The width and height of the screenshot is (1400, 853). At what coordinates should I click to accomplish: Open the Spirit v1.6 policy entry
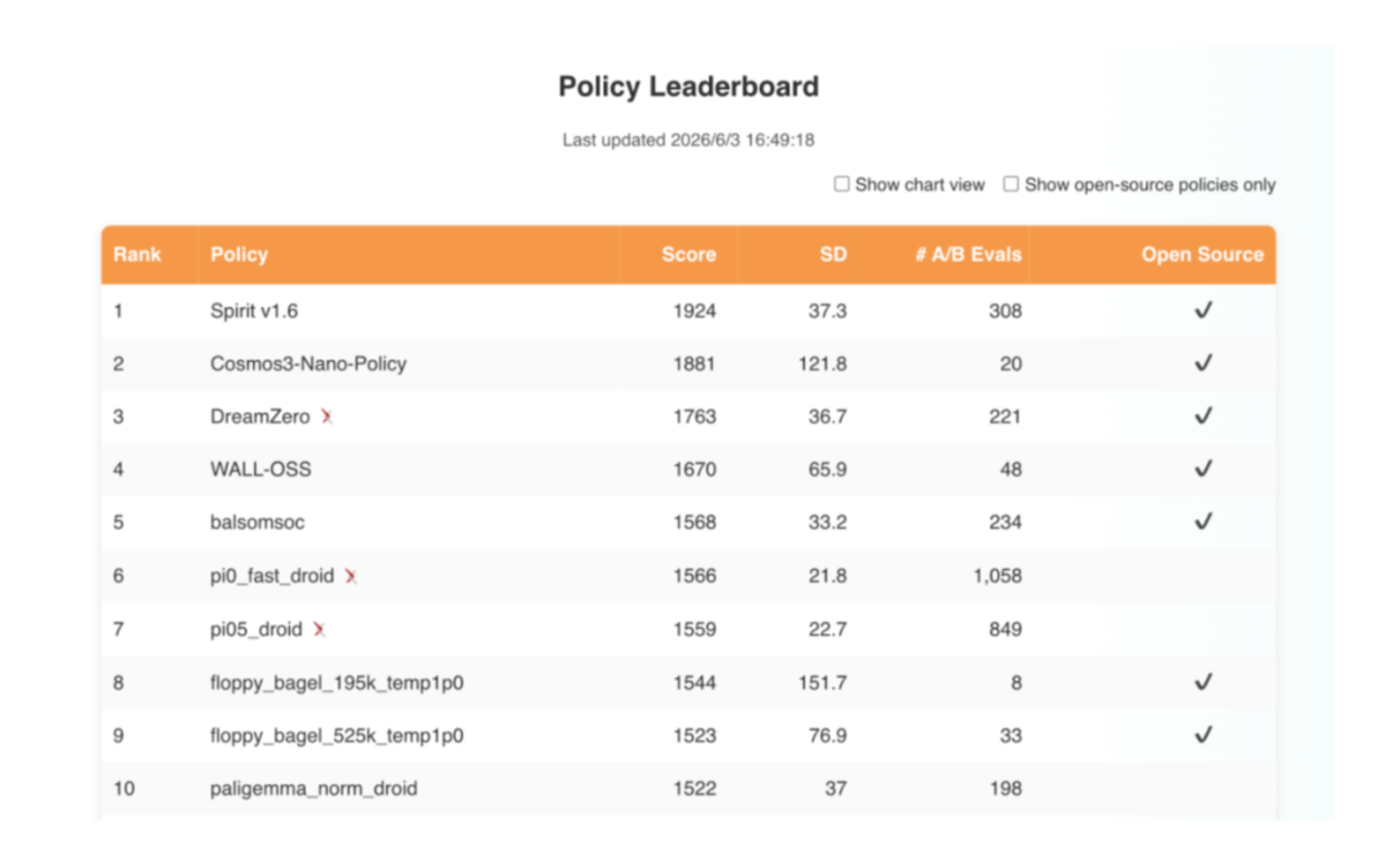tap(254, 311)
